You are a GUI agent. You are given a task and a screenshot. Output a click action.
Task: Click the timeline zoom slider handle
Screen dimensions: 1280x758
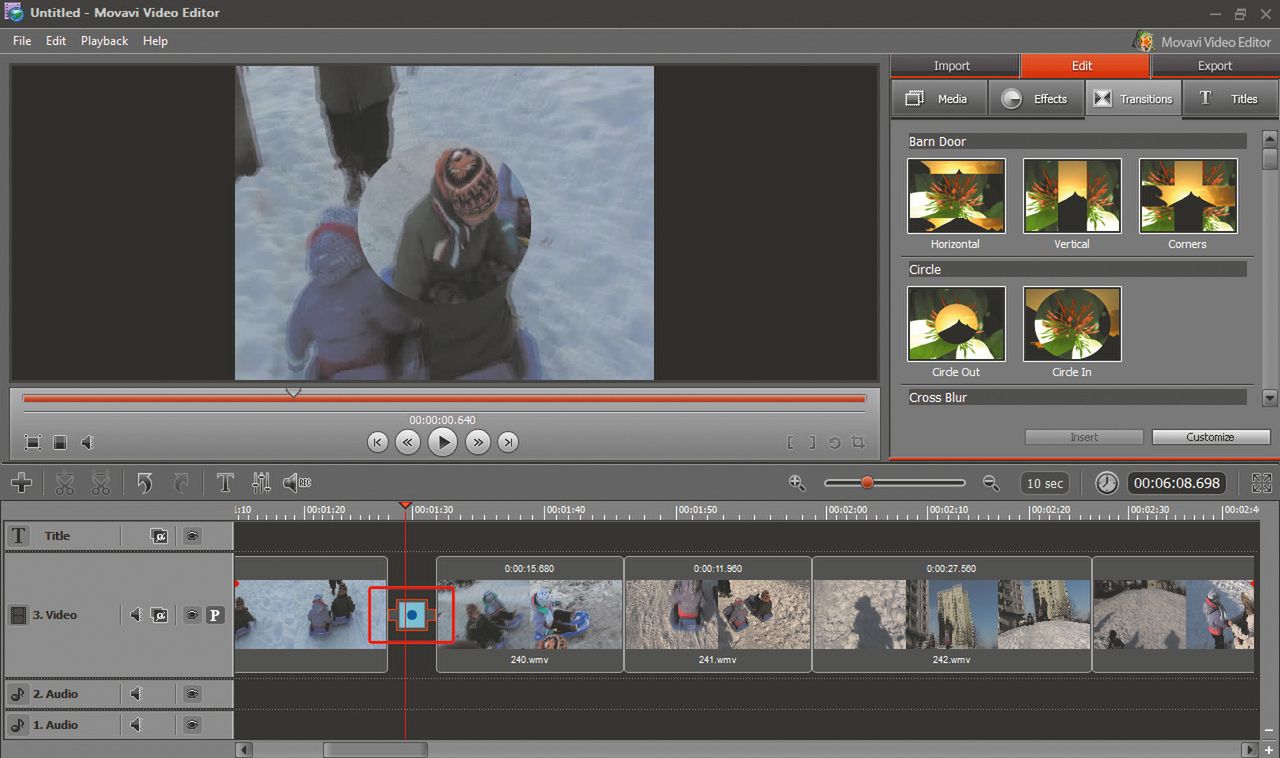tap(867, 483)
